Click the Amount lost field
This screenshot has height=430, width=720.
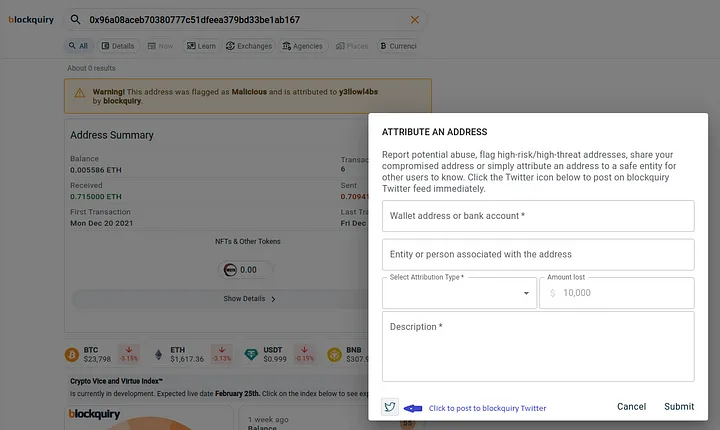(x=617, y=293)
